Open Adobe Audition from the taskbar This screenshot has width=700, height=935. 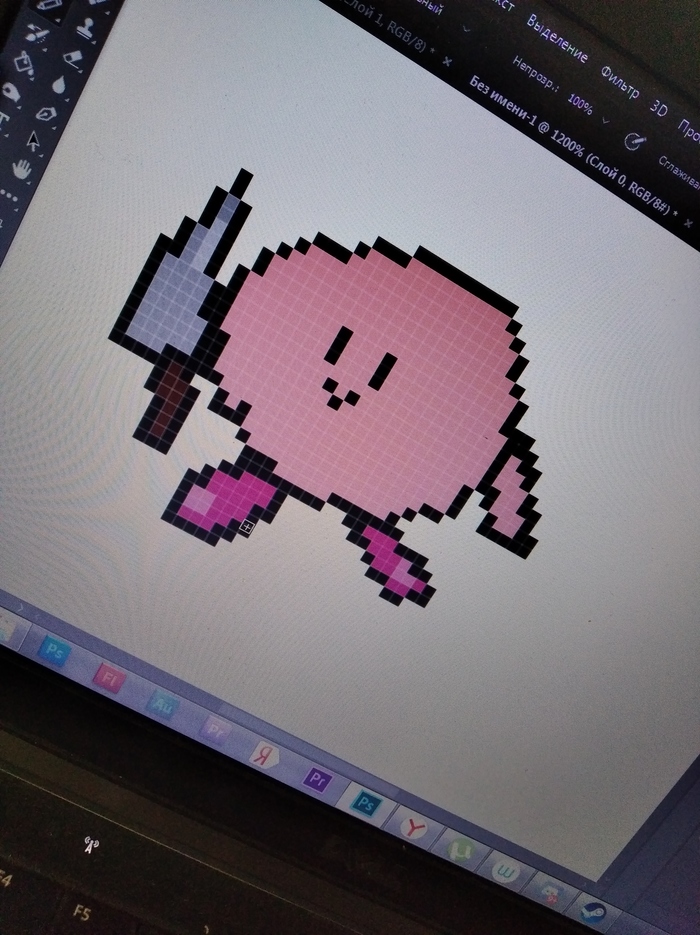coord(162,705)
